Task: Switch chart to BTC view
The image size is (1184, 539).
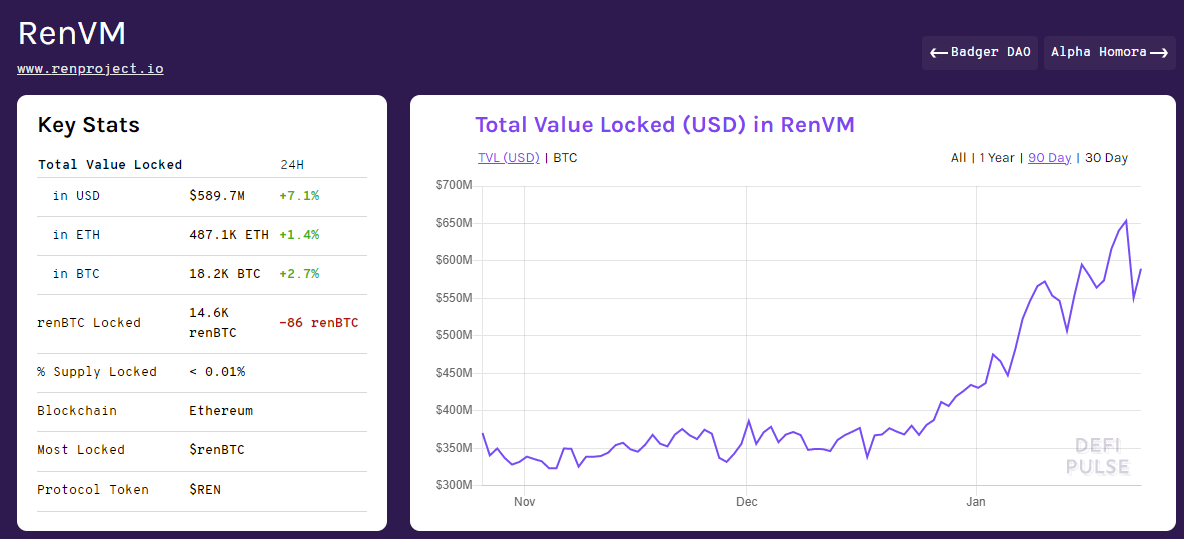Action: click(x=565, y=157)
